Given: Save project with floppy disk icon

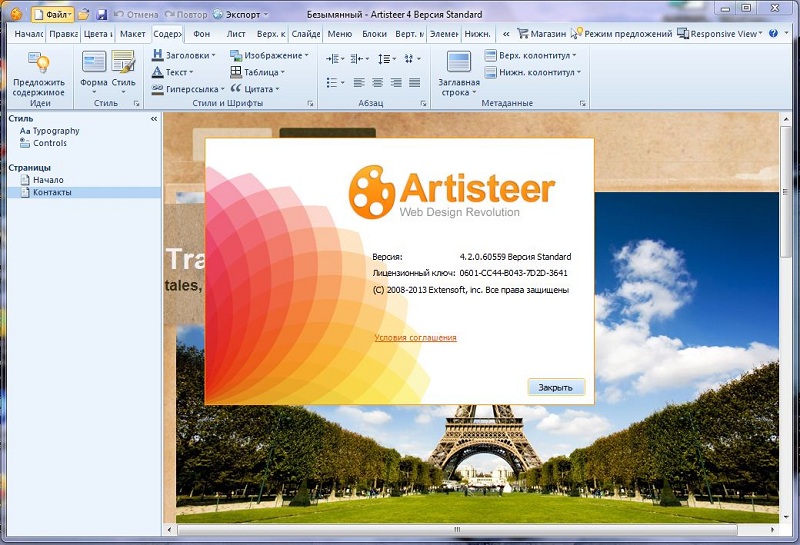Looking at the screenshot, I should 102,14.
